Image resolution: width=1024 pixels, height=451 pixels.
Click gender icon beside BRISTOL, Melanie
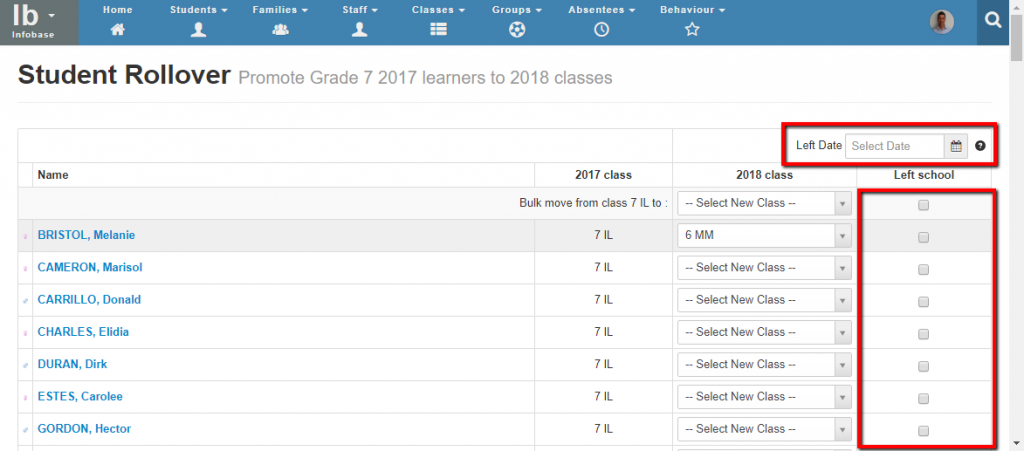click(25, 236)
